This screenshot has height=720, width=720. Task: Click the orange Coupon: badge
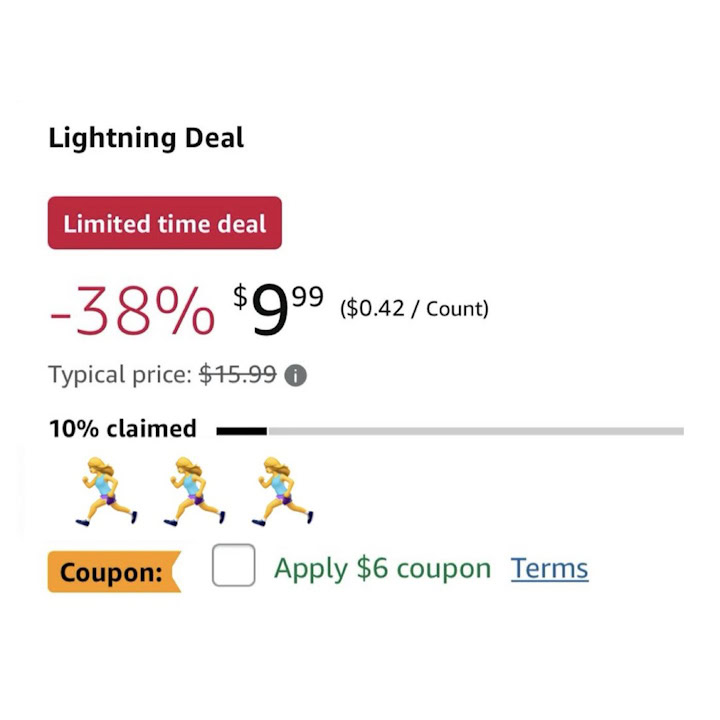pyautogui.click(x=112, y=573)
